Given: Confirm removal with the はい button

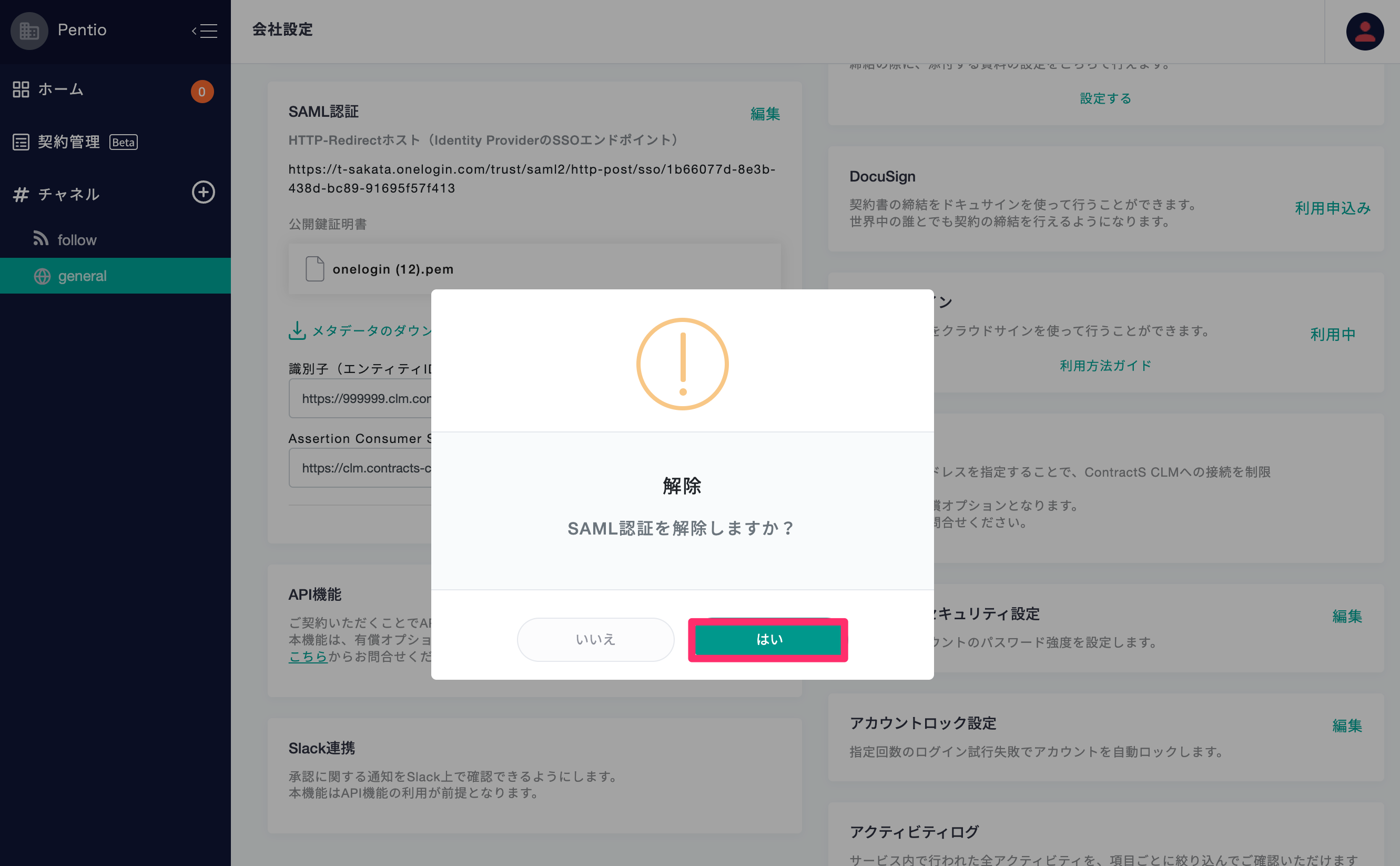Looking at the screenshot, I should click(x=767, y=639).
